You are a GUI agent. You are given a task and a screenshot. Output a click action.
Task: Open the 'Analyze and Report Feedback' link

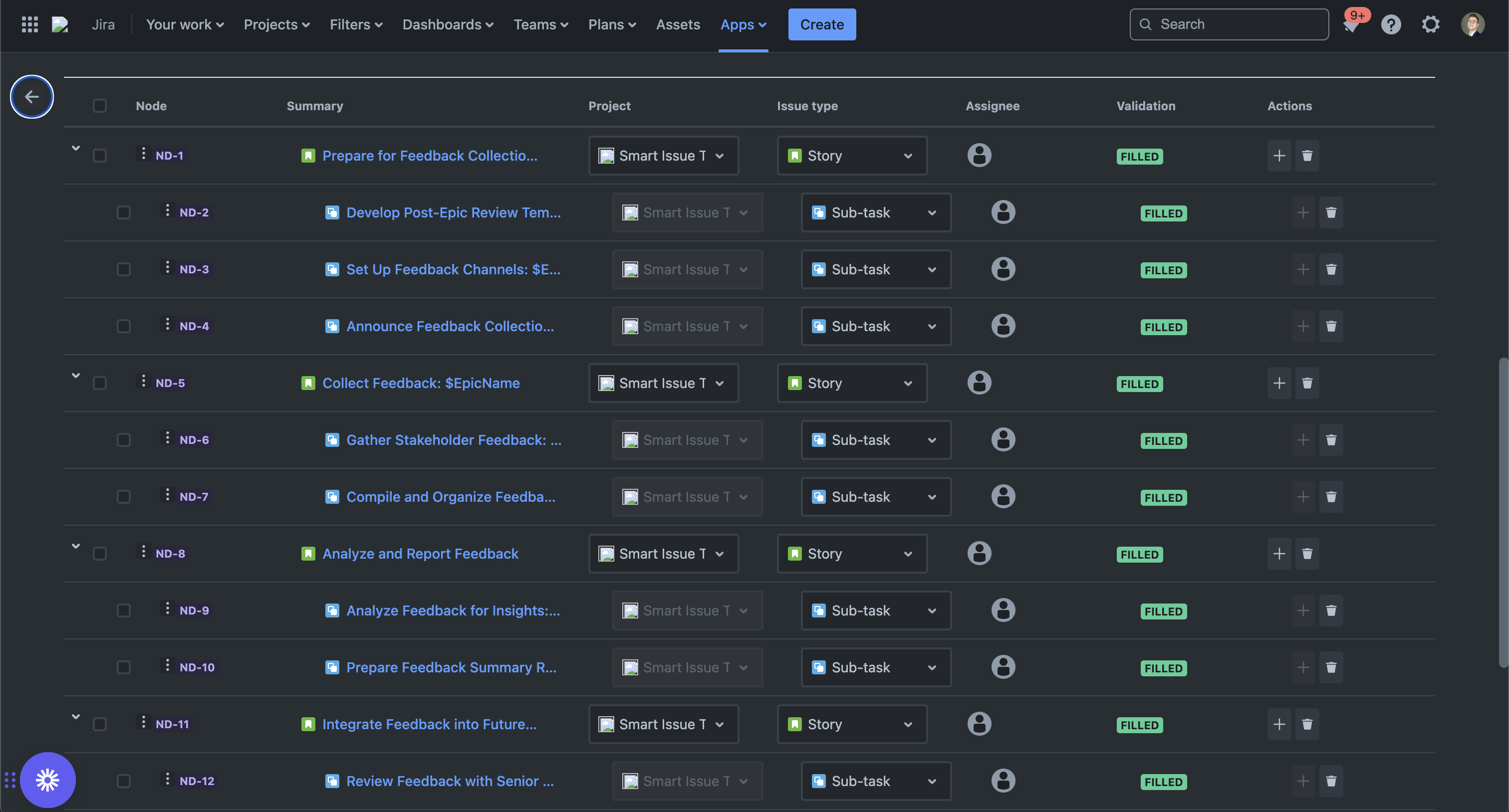(x=420, y=553)
